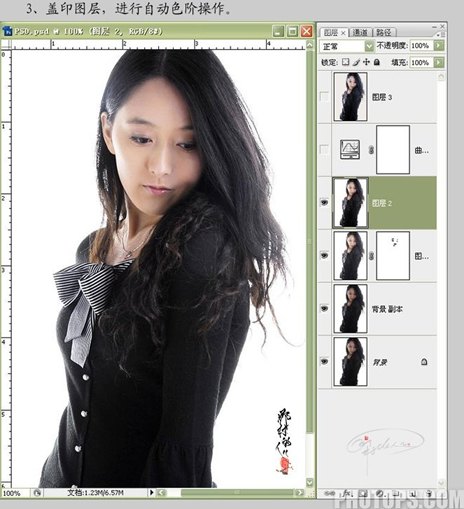Click link layers icon at panel bottom
This screenshot has width=464, height=509.
[x=330, y=493]
